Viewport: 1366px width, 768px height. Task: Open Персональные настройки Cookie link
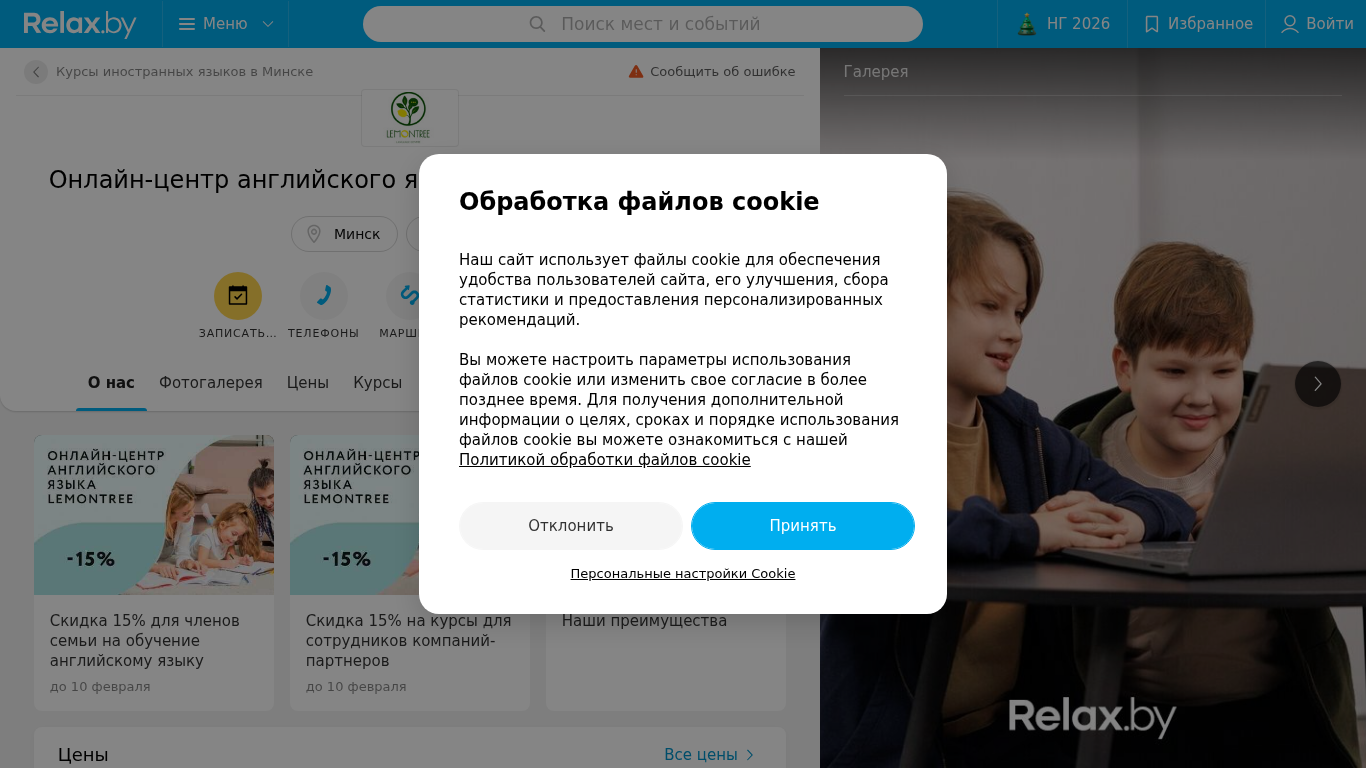pyautogui.click(x=683, y=574)
